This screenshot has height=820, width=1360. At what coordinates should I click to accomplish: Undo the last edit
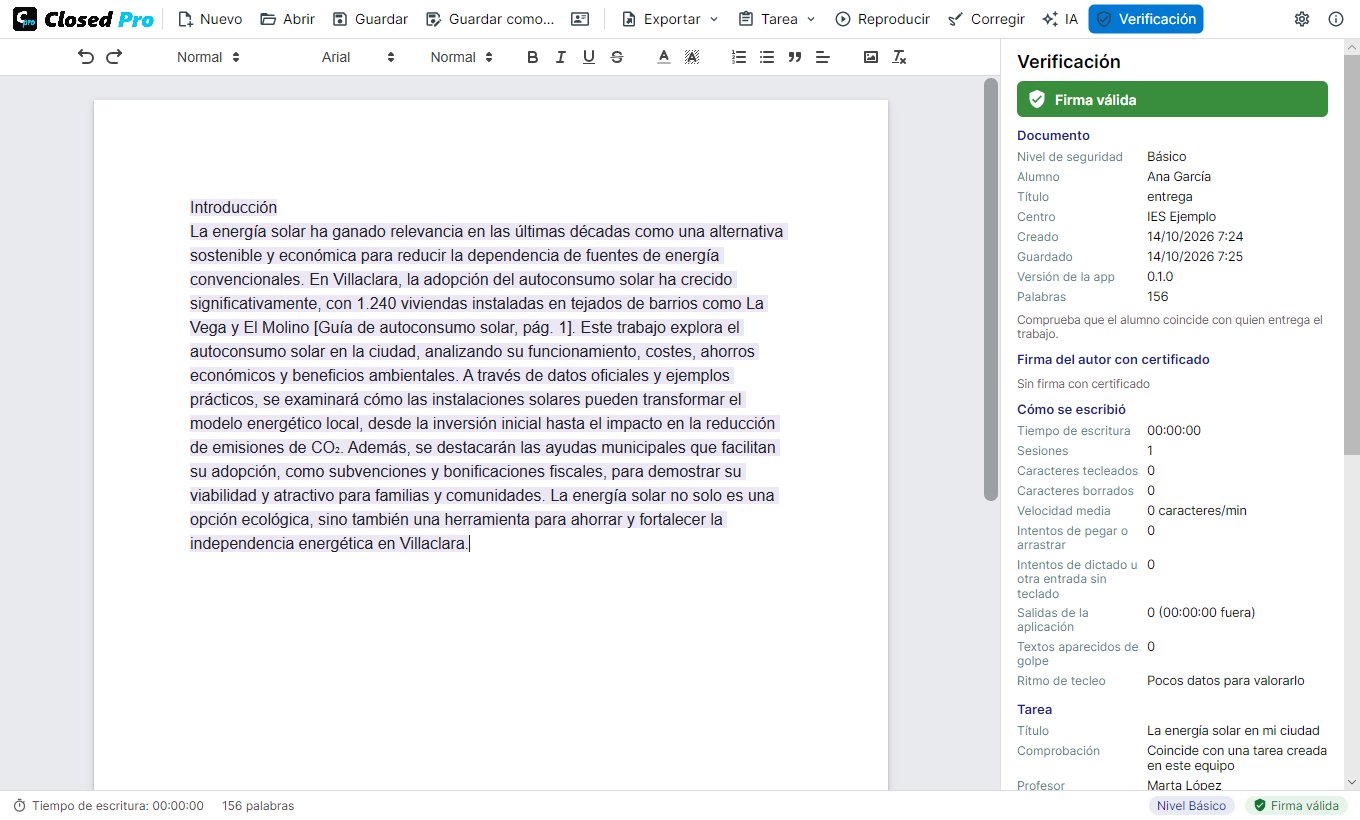86,57
